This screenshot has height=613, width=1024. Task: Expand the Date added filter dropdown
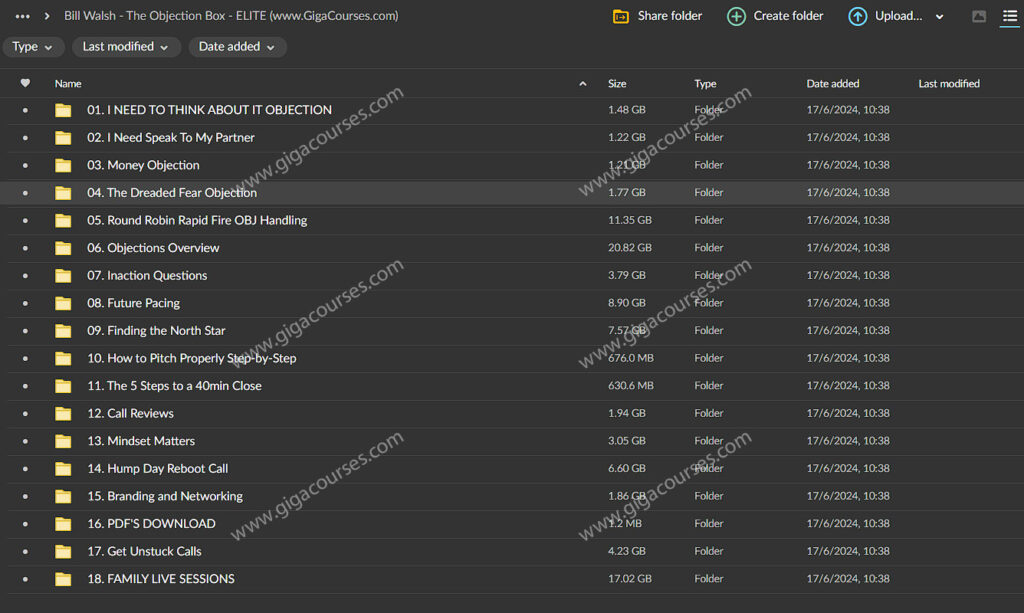tap(237, 47)
